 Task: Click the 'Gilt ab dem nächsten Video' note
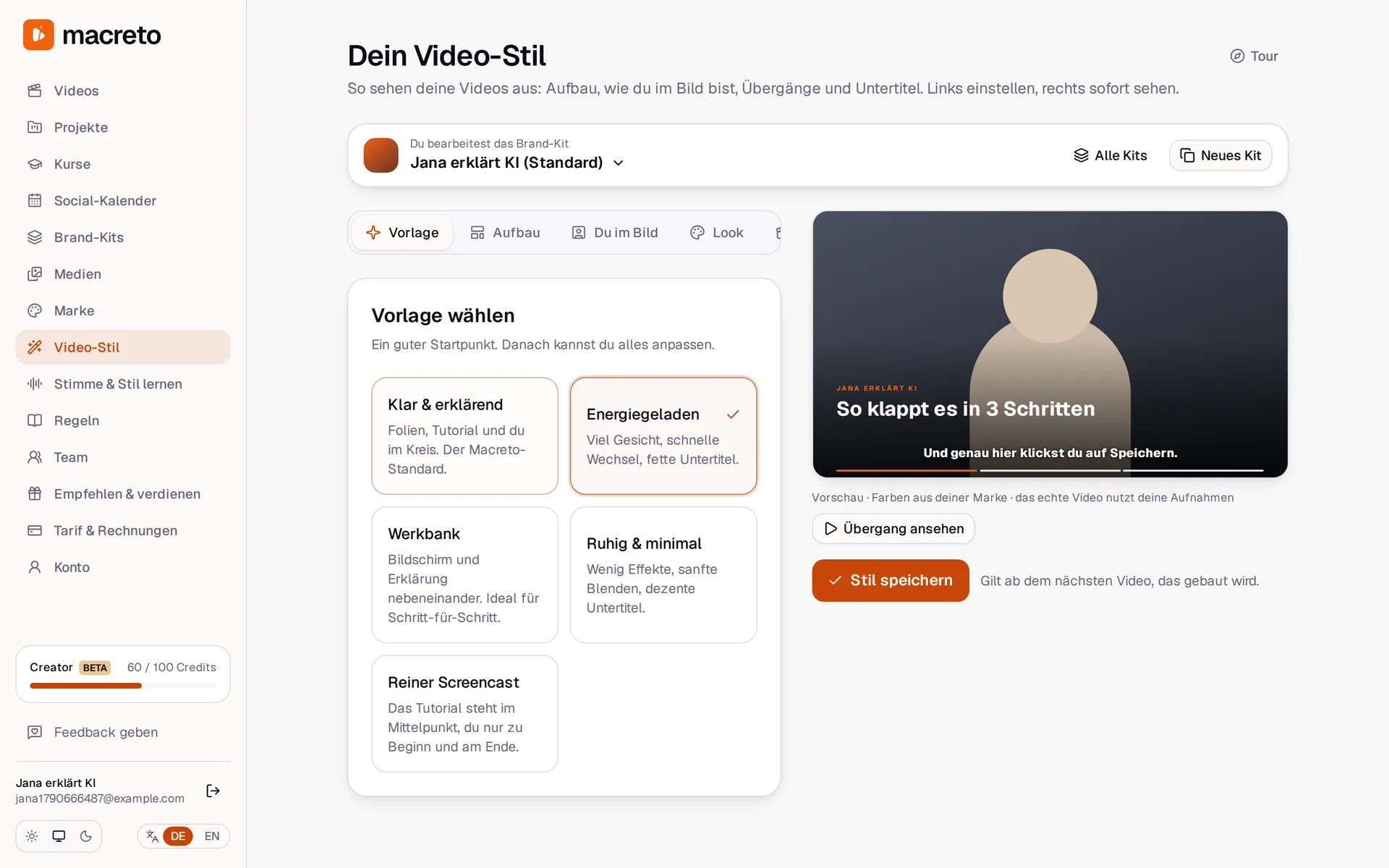[1120, 581]
